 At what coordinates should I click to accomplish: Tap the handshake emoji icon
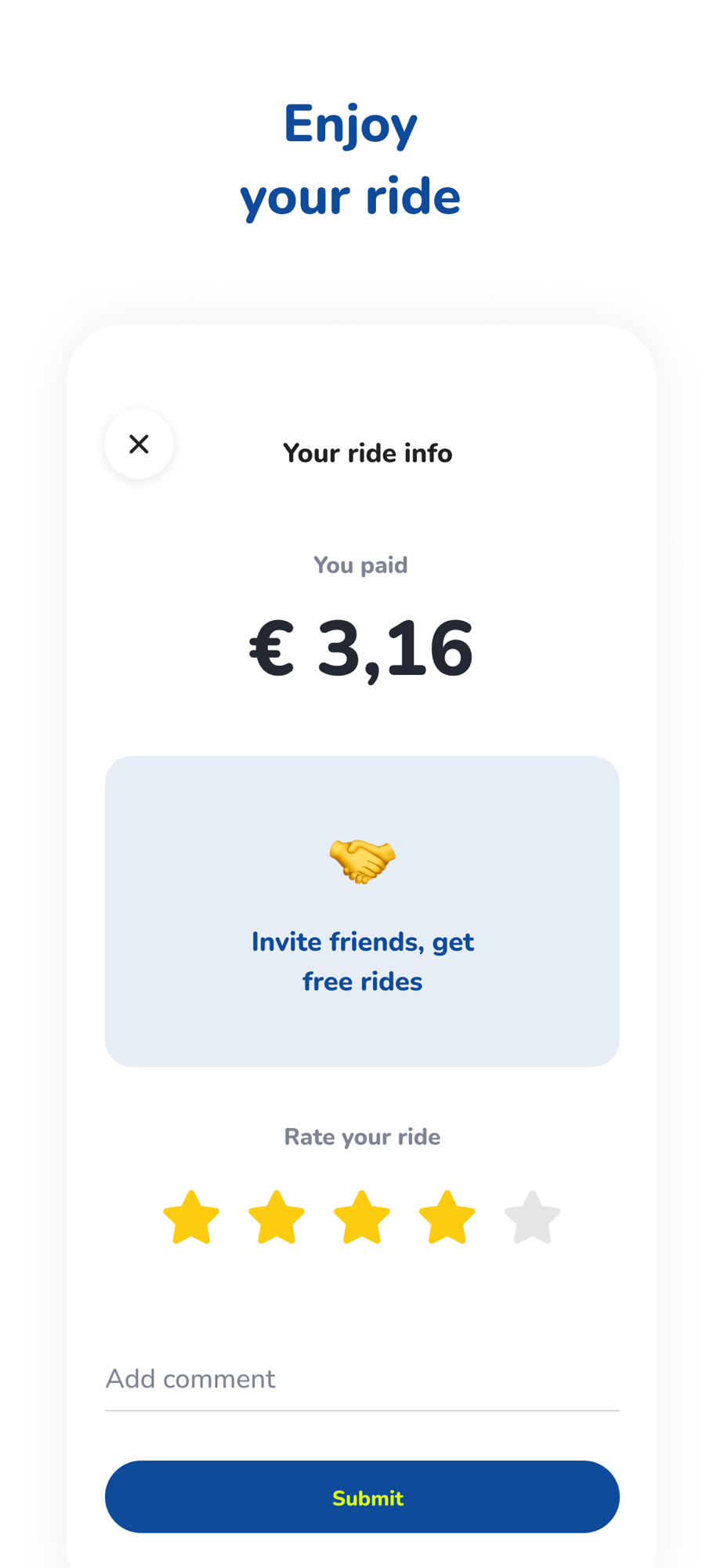pos(362,861)
